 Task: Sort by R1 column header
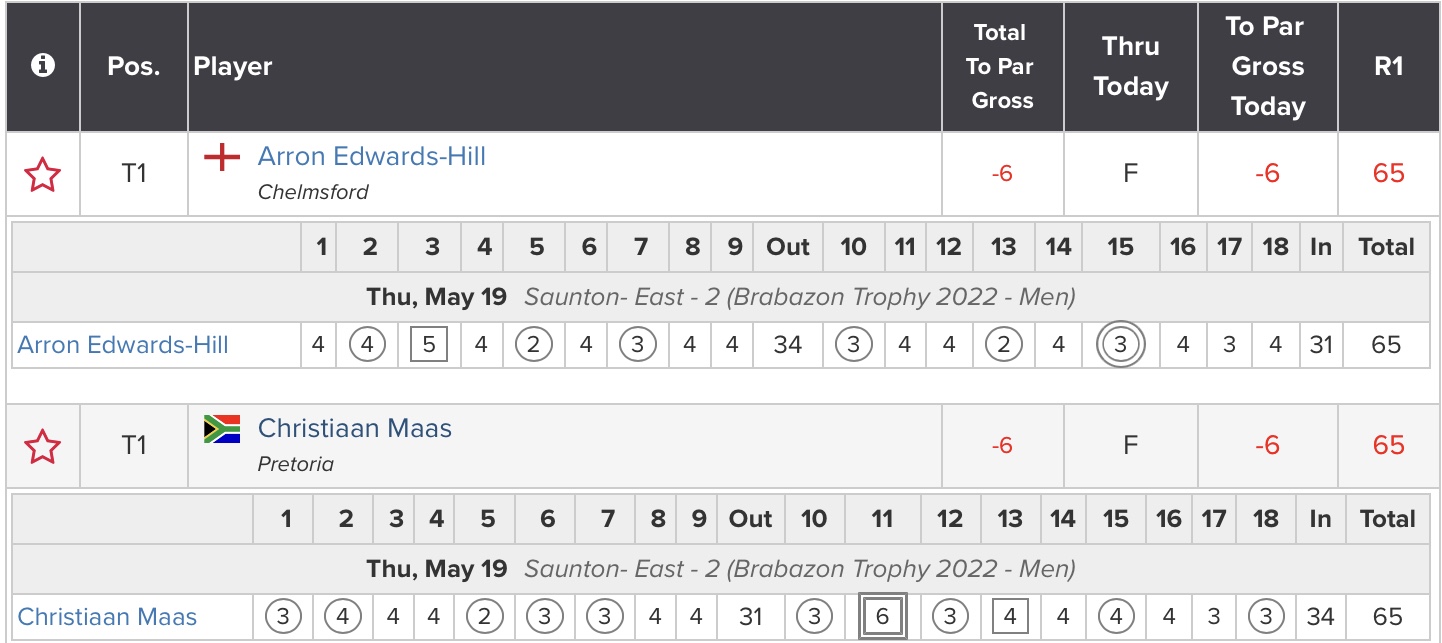pos(1388,67)
